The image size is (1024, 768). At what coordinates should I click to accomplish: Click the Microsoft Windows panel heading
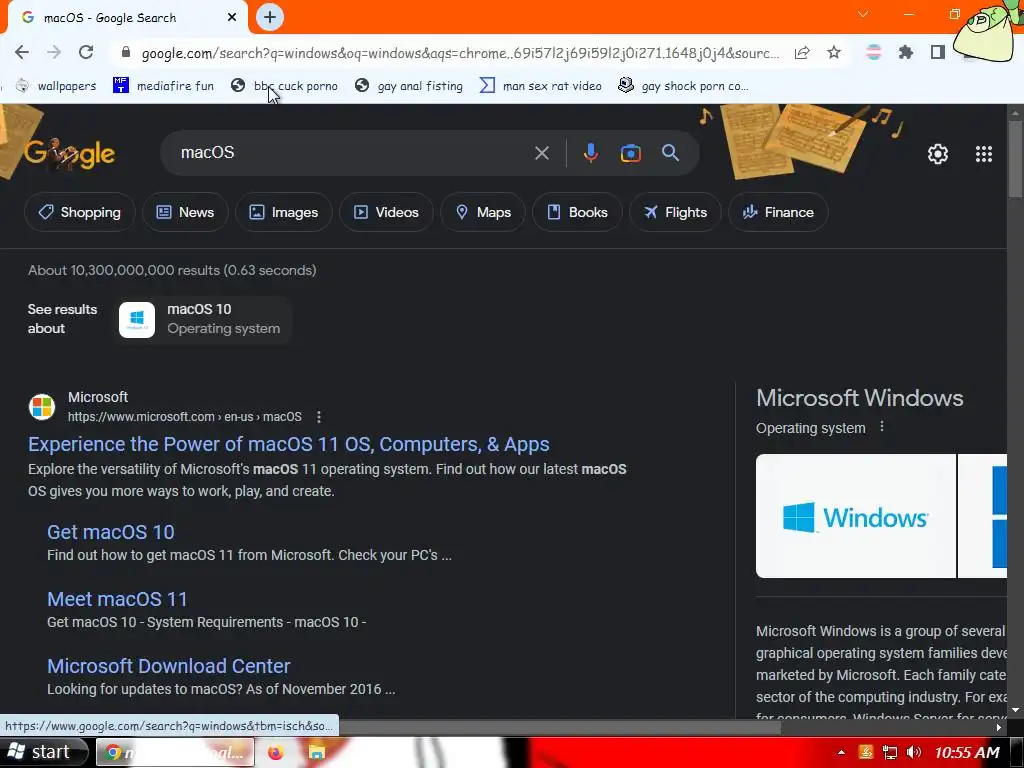(x=859, y=398)
